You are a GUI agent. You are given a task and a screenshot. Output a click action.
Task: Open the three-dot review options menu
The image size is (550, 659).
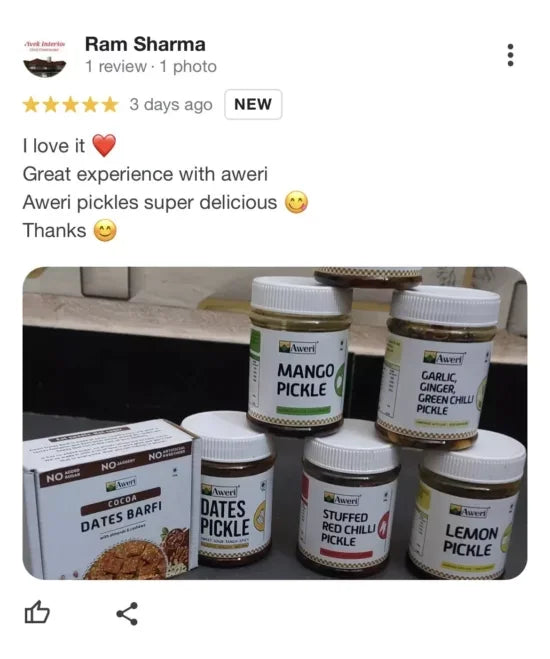pos(510,55)
